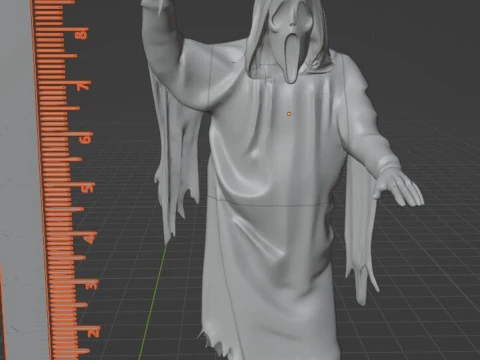Click the number 7 on the ruler
Image resolution: width=480 pixels, height=360 pixels.
click(x=83, y=86)
